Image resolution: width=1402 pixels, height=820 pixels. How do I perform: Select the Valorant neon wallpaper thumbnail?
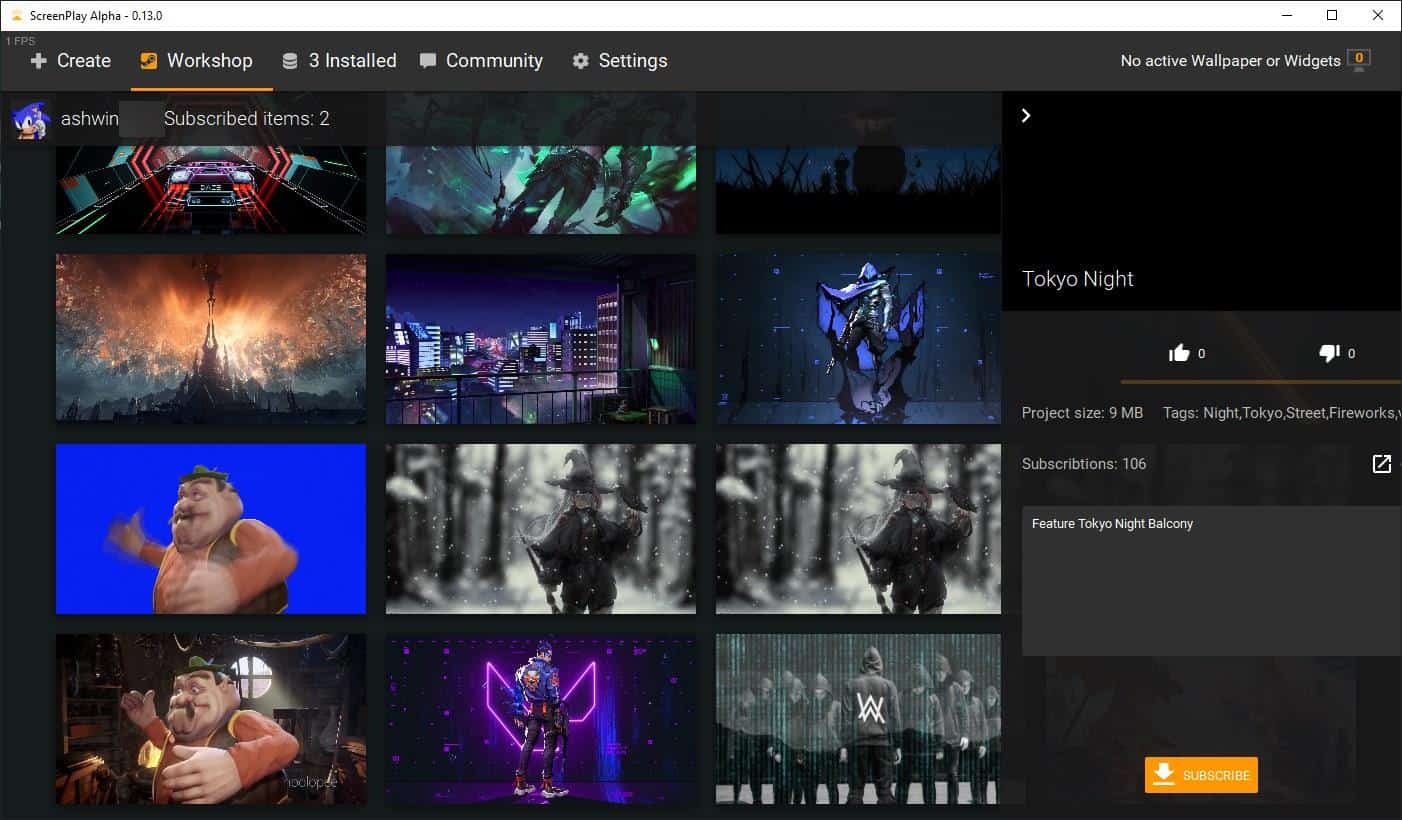point(540,718)
